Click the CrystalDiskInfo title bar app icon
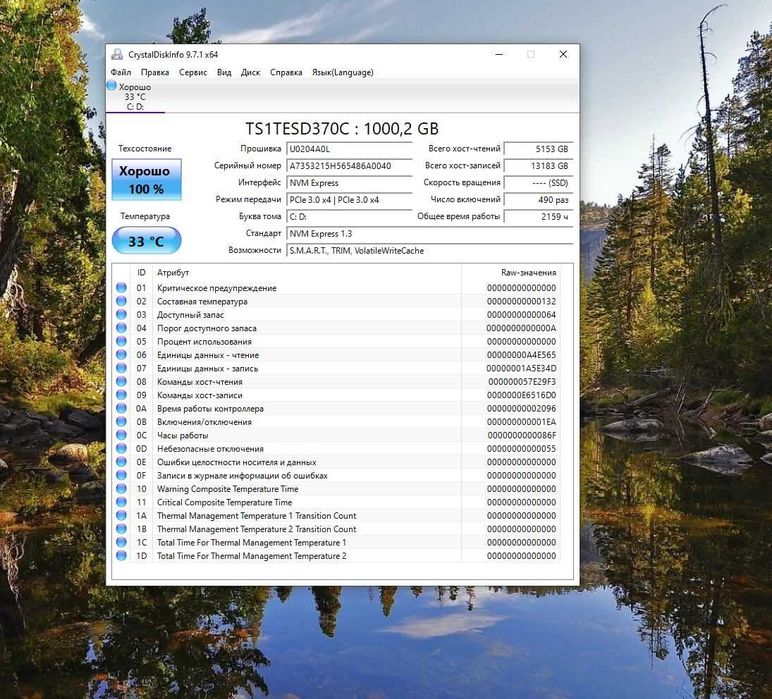The image size is (772, 699). tap(117, 54)
